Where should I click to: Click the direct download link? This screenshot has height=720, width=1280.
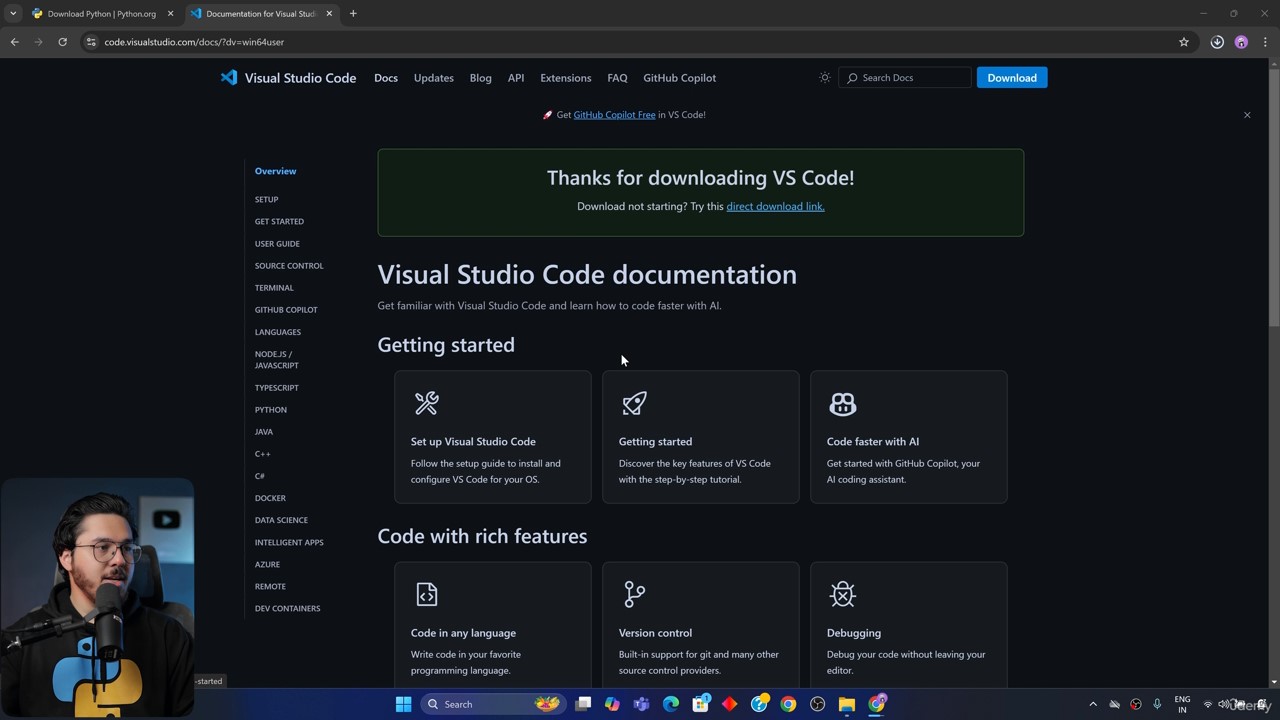775,206
